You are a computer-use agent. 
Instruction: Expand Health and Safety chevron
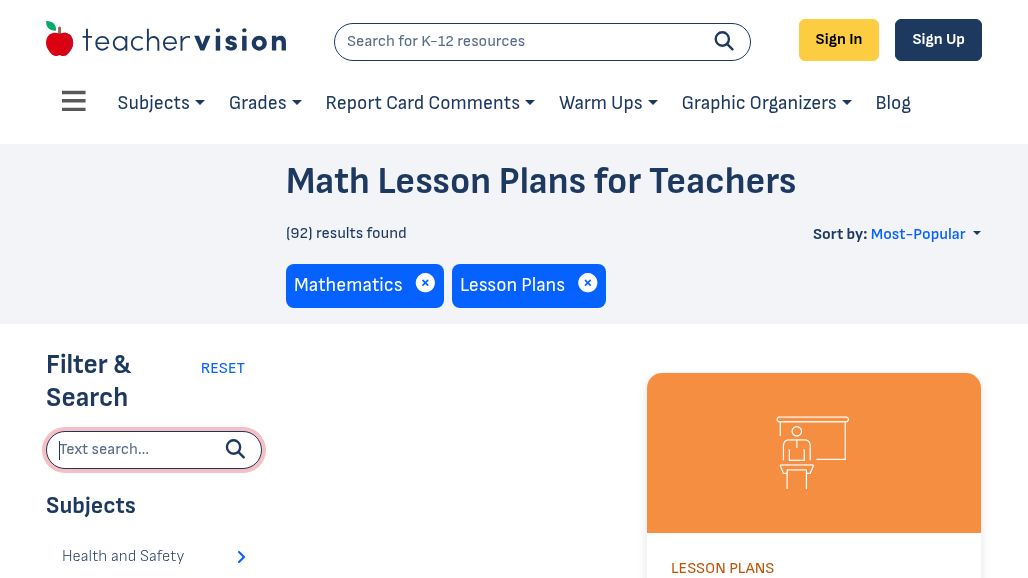(x=241, y=556)
